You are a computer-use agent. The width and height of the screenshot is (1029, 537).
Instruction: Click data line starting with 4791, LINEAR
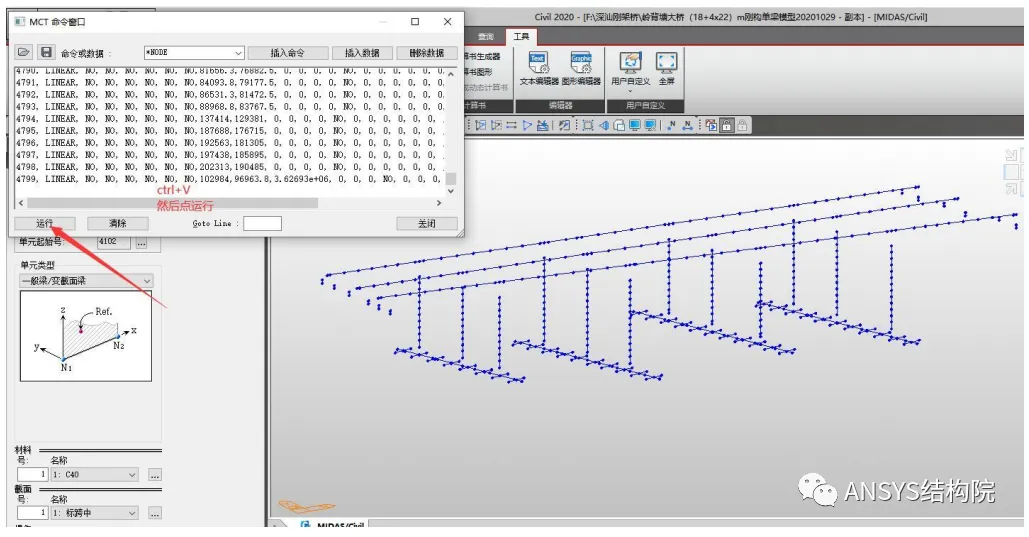click(x=230, y=83)
